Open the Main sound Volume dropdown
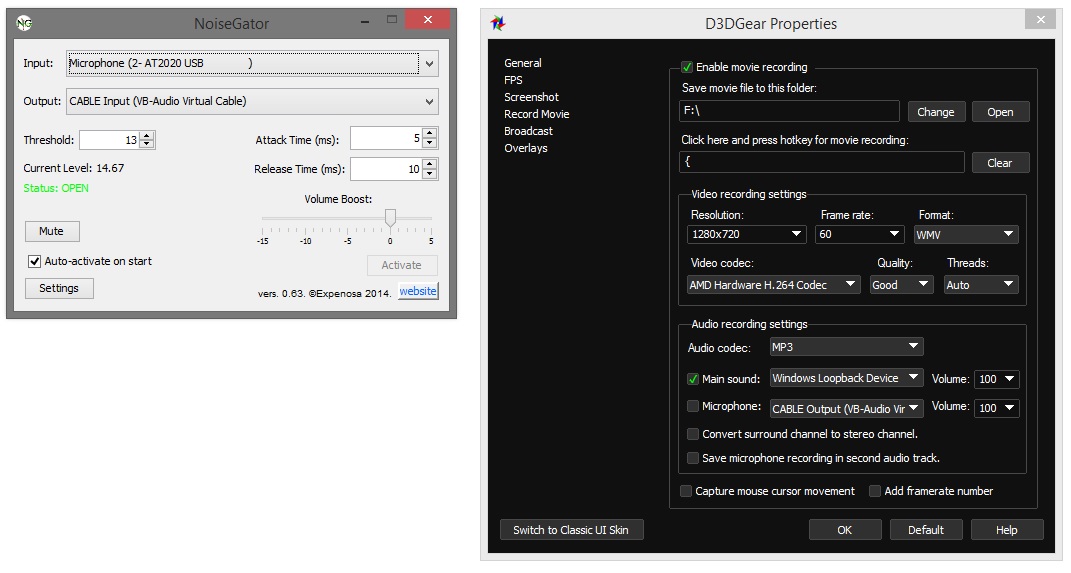Screen dimensions: 1071x573 [x=997, y=379]
